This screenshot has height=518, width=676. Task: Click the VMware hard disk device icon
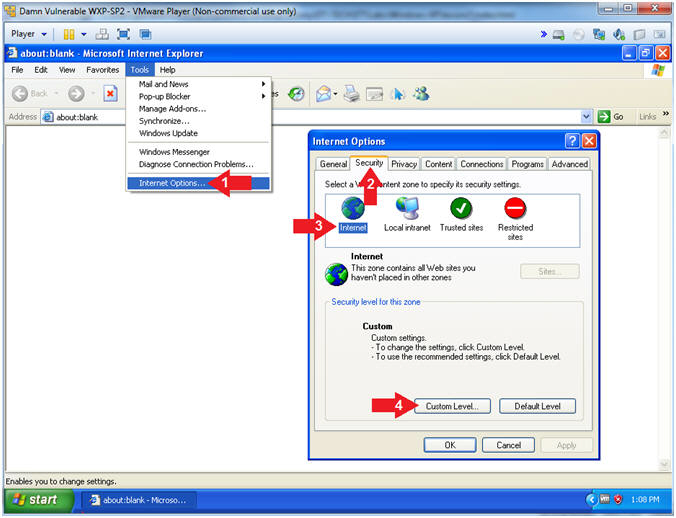pyautogui.click(x=558, y=34)
